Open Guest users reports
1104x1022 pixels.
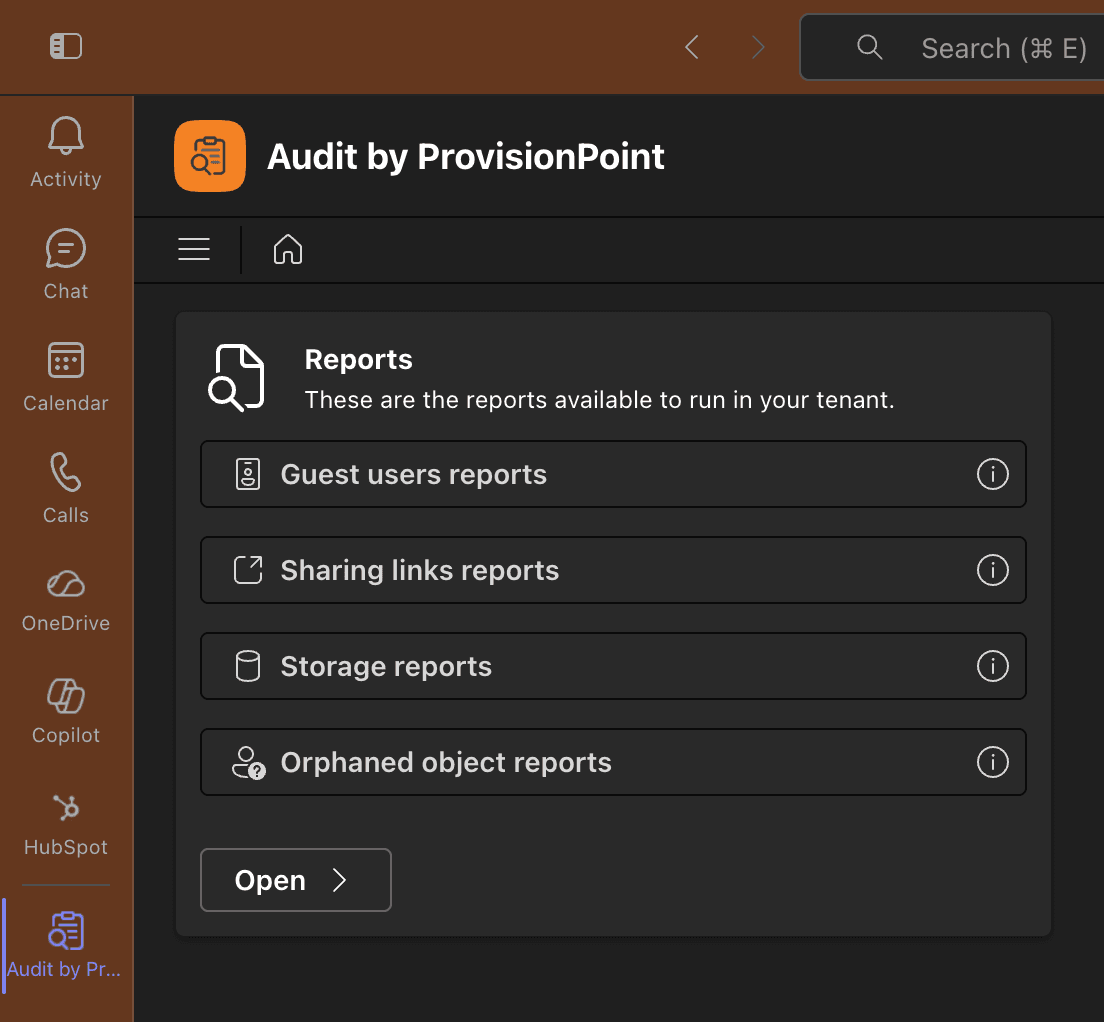(x=613, y=474)
